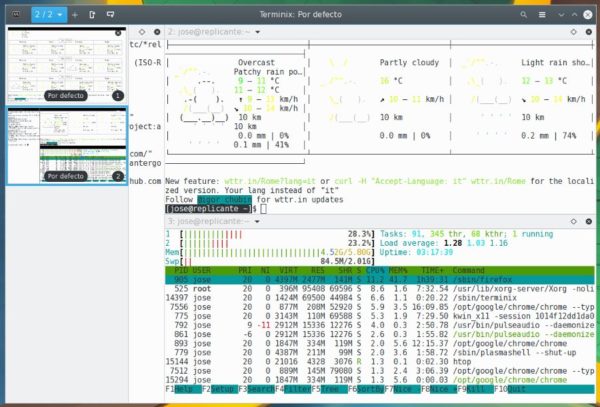Click the split terminal right icon
600x407 pixels.
click(92, 15)
